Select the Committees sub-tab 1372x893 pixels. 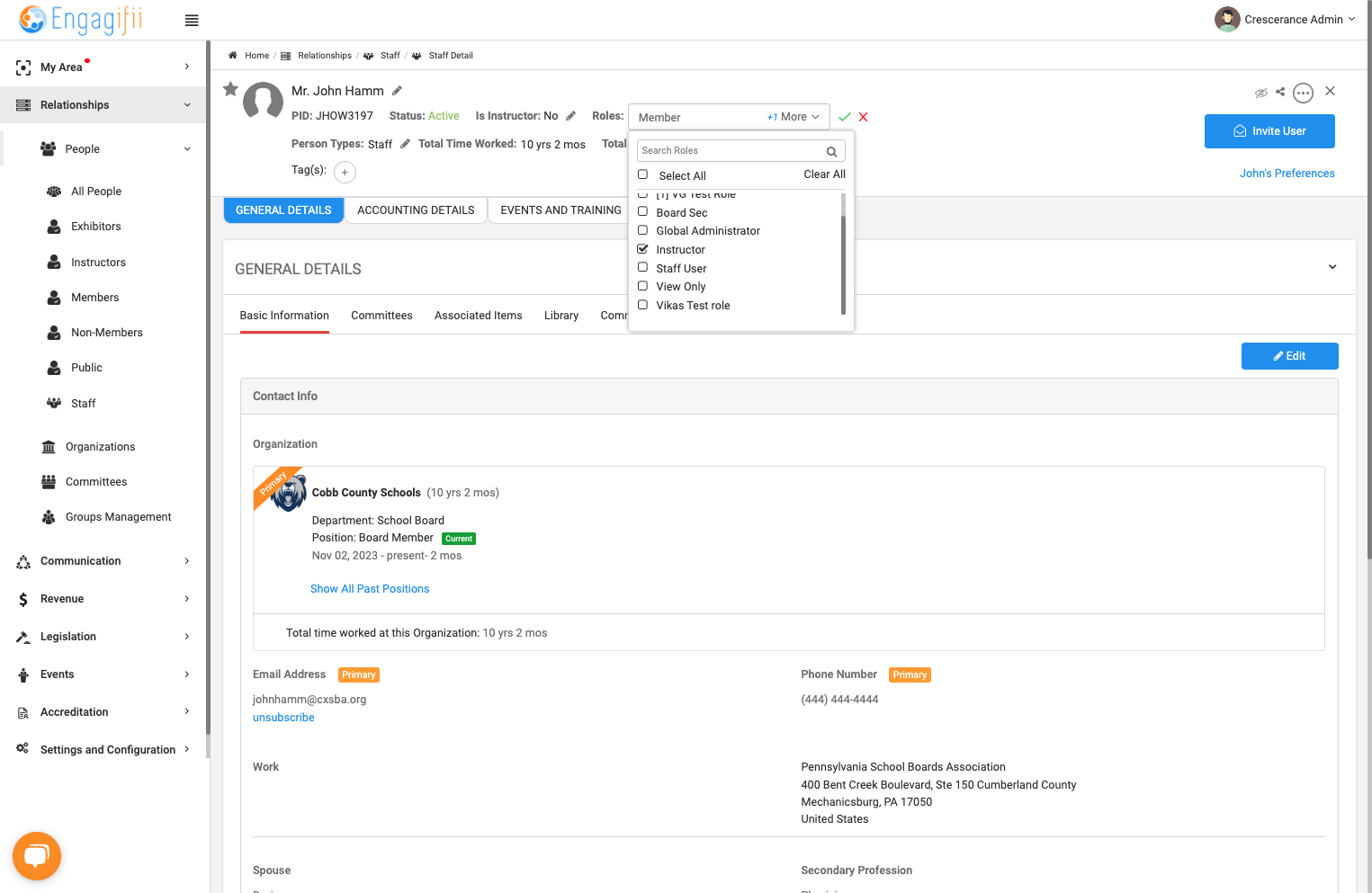pyautogui.click(x=381, y=316)
